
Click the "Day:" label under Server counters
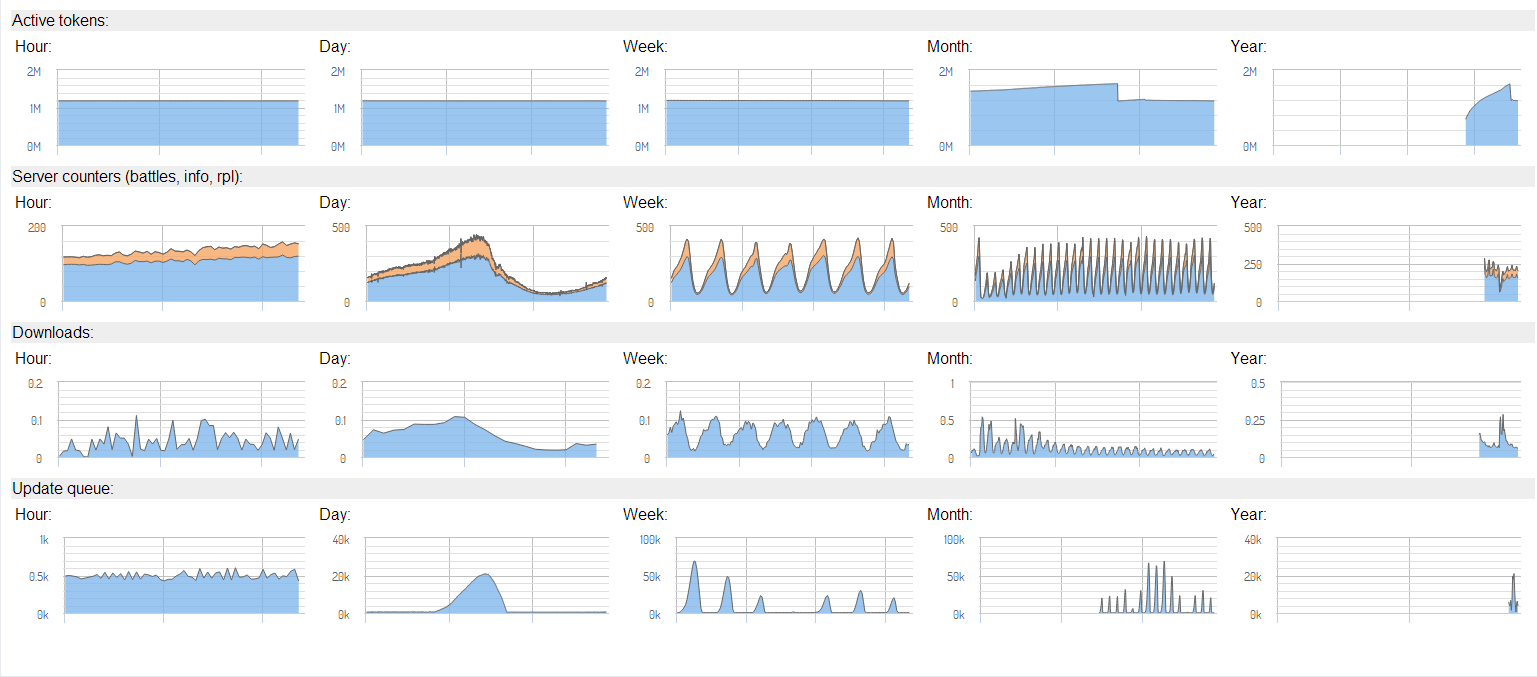(335, 202)
